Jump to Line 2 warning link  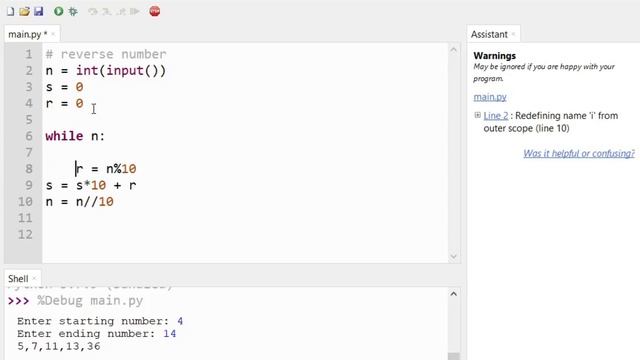click(496, 116)
